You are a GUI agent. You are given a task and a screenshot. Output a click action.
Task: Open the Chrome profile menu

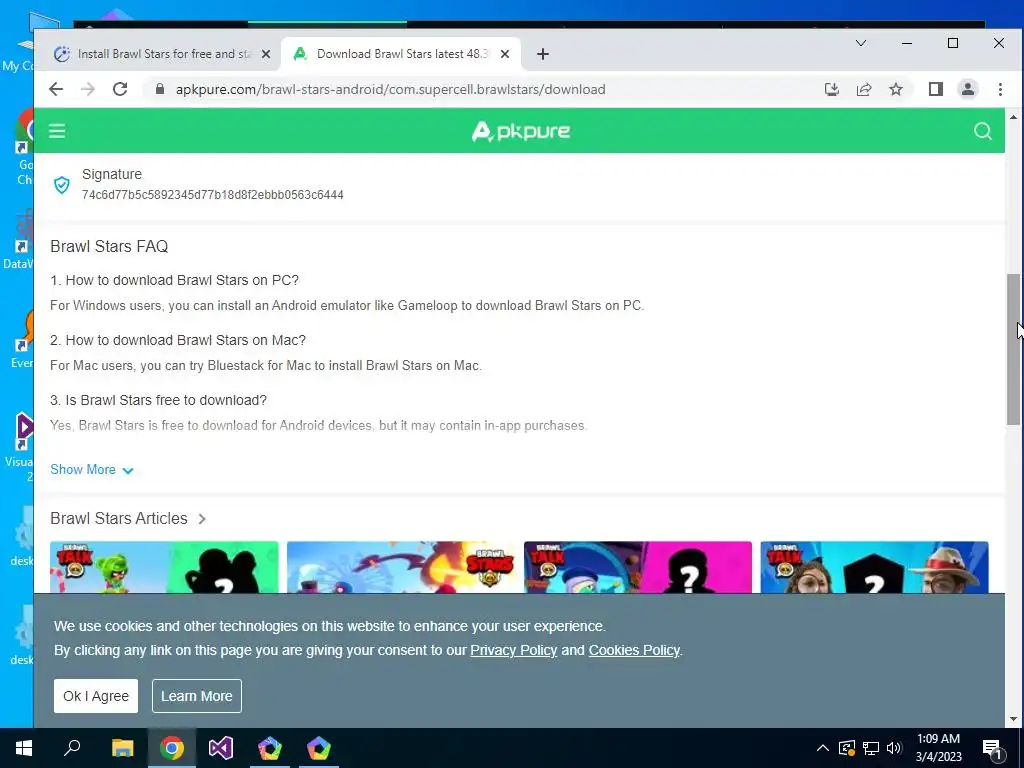tap(968, 89)
